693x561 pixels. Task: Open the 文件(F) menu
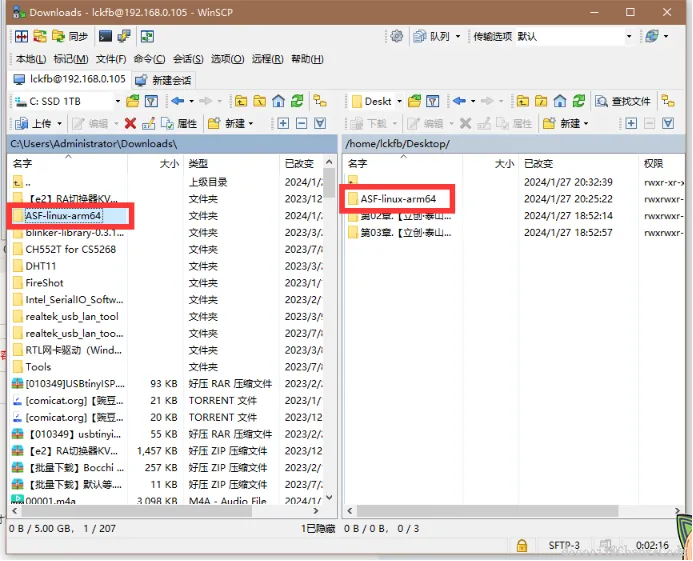(x=111, y=59)
